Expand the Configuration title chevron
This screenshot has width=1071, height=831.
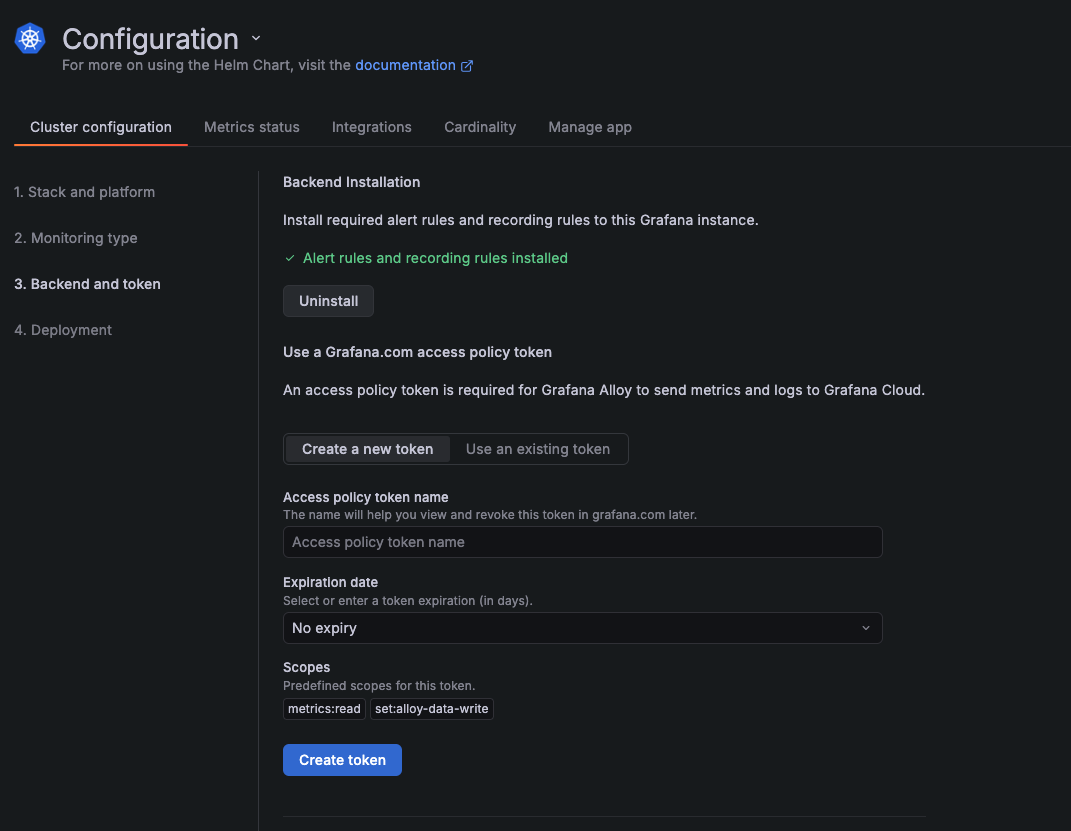tap(256, 38)
